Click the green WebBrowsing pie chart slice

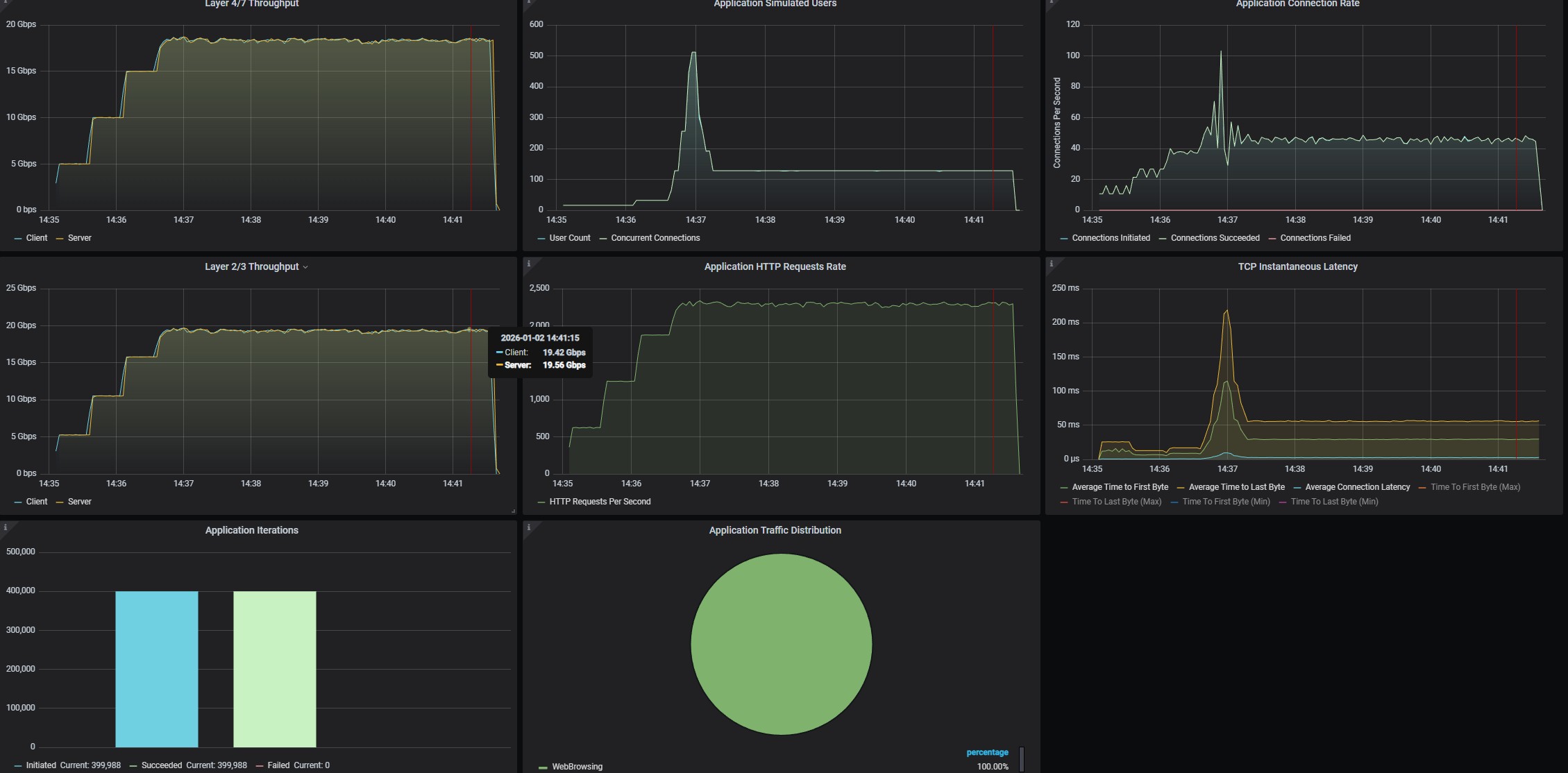[x=781, y=644]
